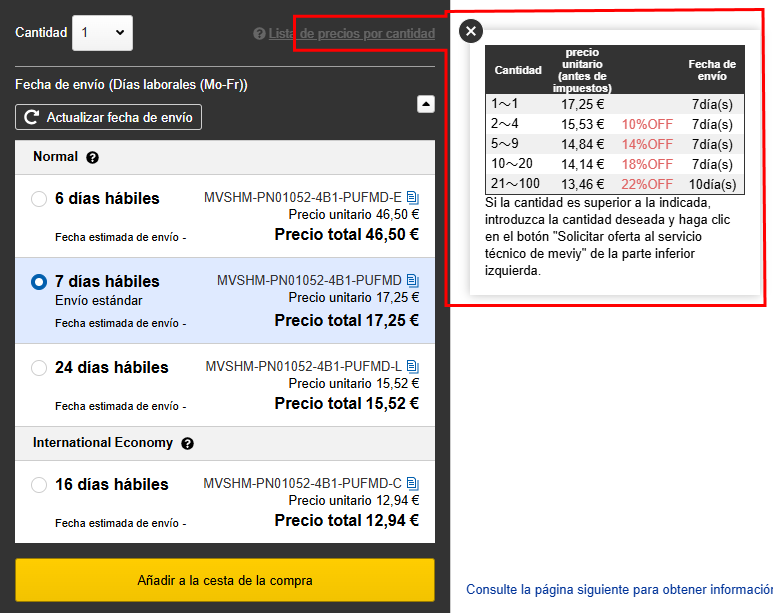
Task: Choose 16 días hábiles economy shipping
Action: pos(39,485)
